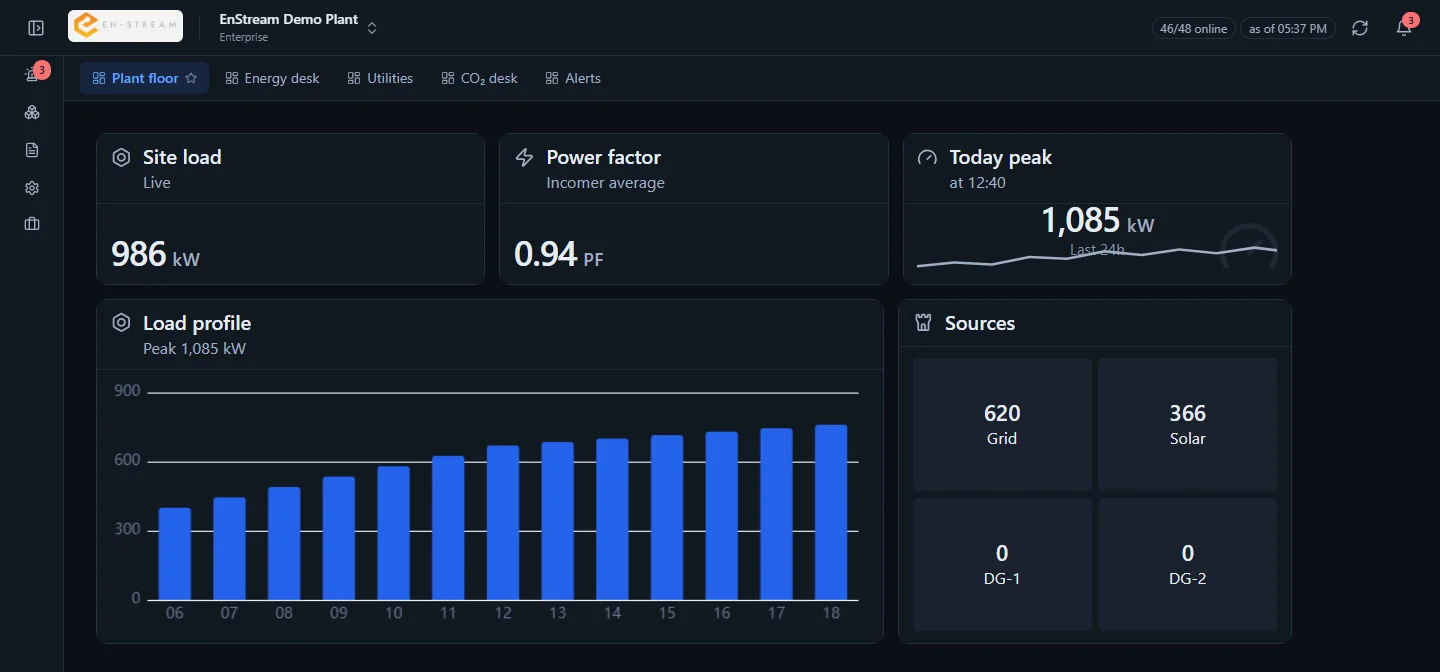Switch to Energy desk tab
1440x672 pixels.
272,78
